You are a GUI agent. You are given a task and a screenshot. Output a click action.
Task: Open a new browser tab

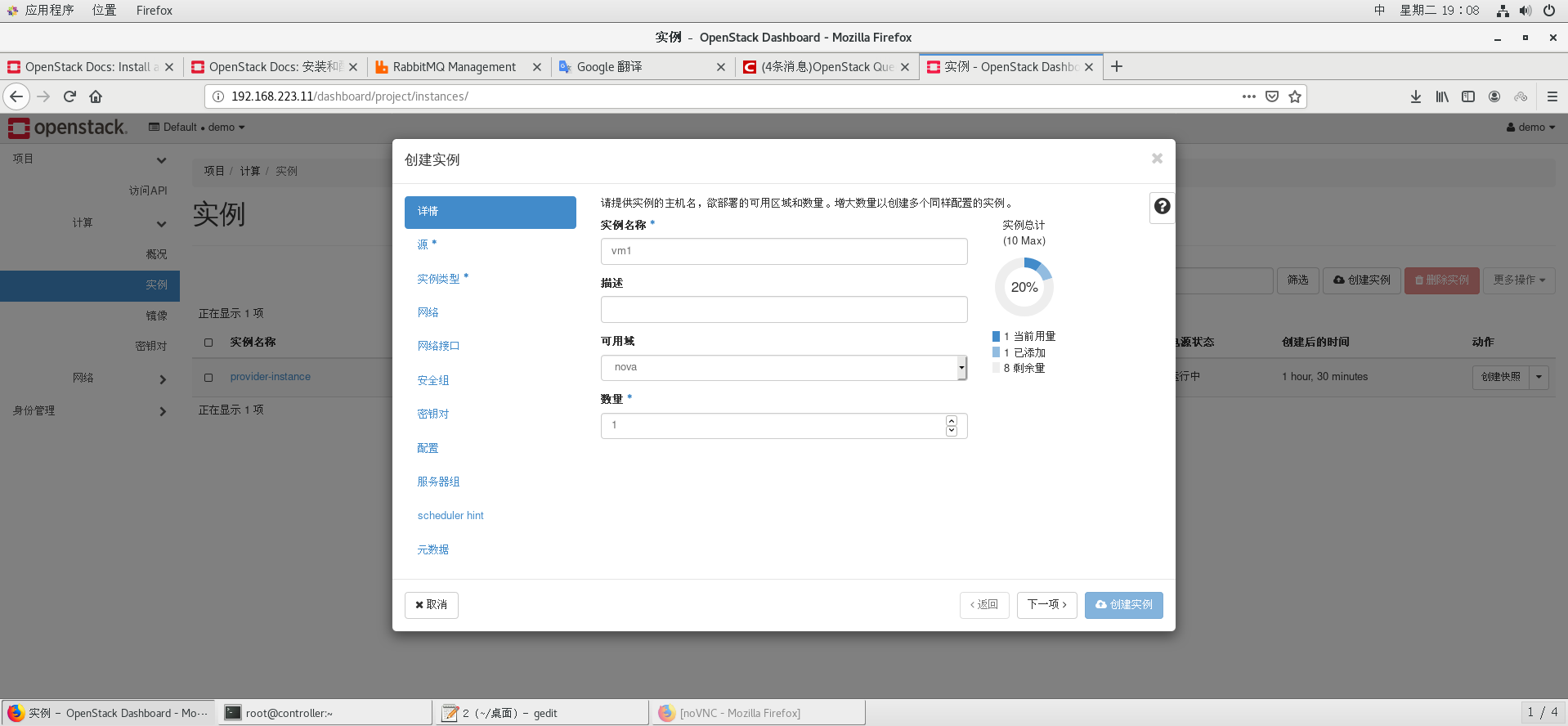click(1117, 66)
